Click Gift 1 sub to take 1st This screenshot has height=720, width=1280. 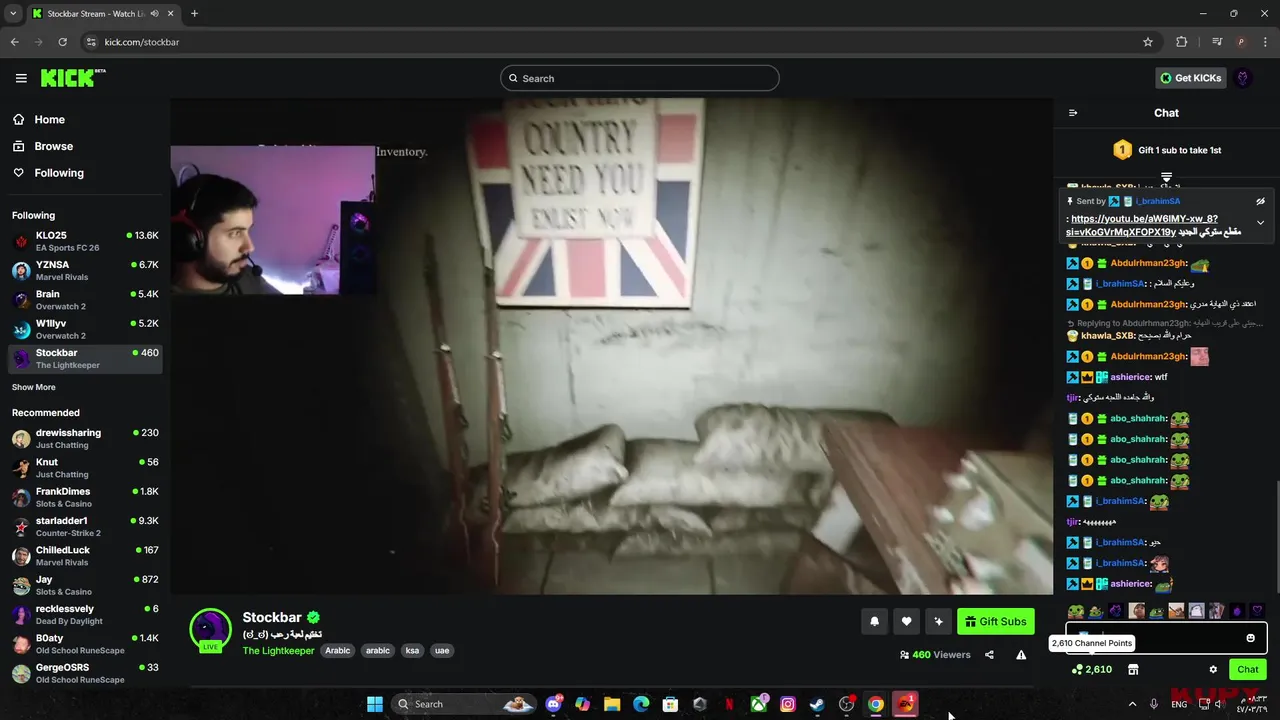click(1167, 150)
